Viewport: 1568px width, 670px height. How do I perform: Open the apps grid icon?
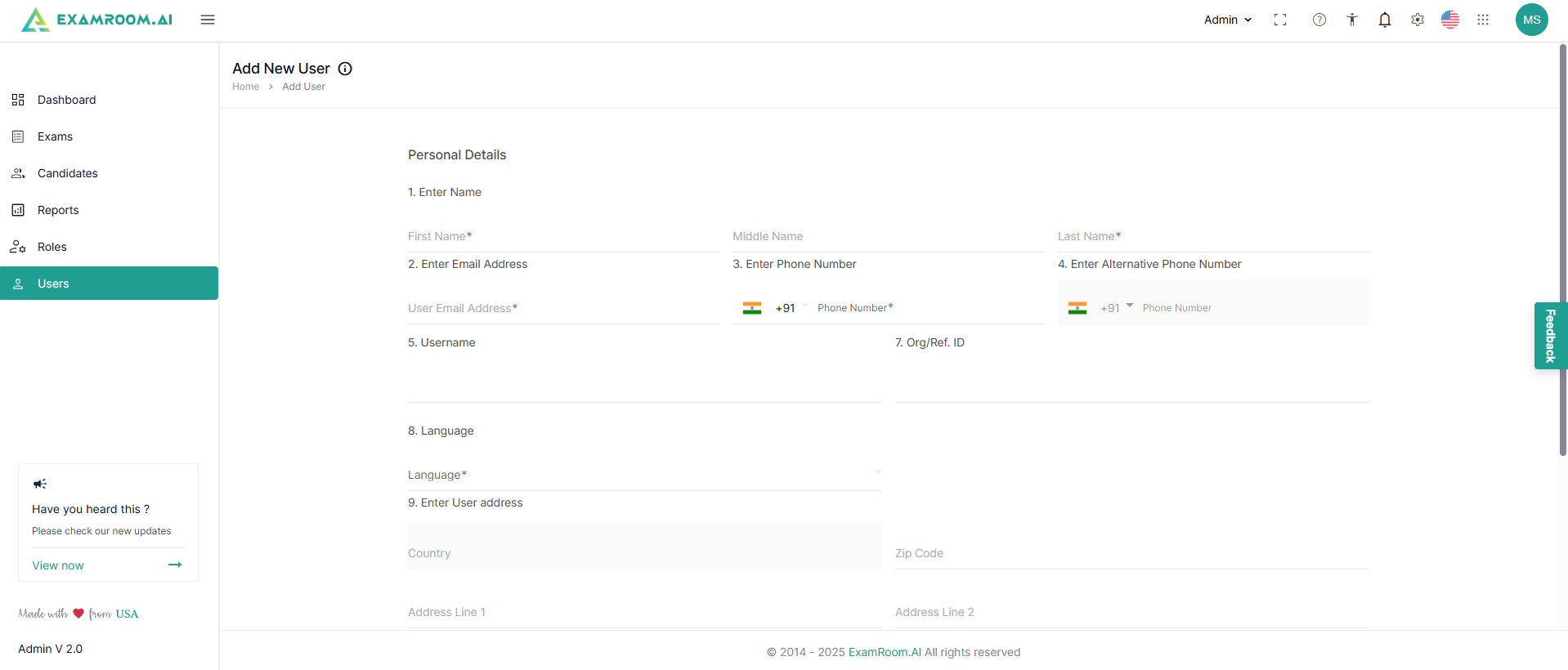[x=1483, y=20]
